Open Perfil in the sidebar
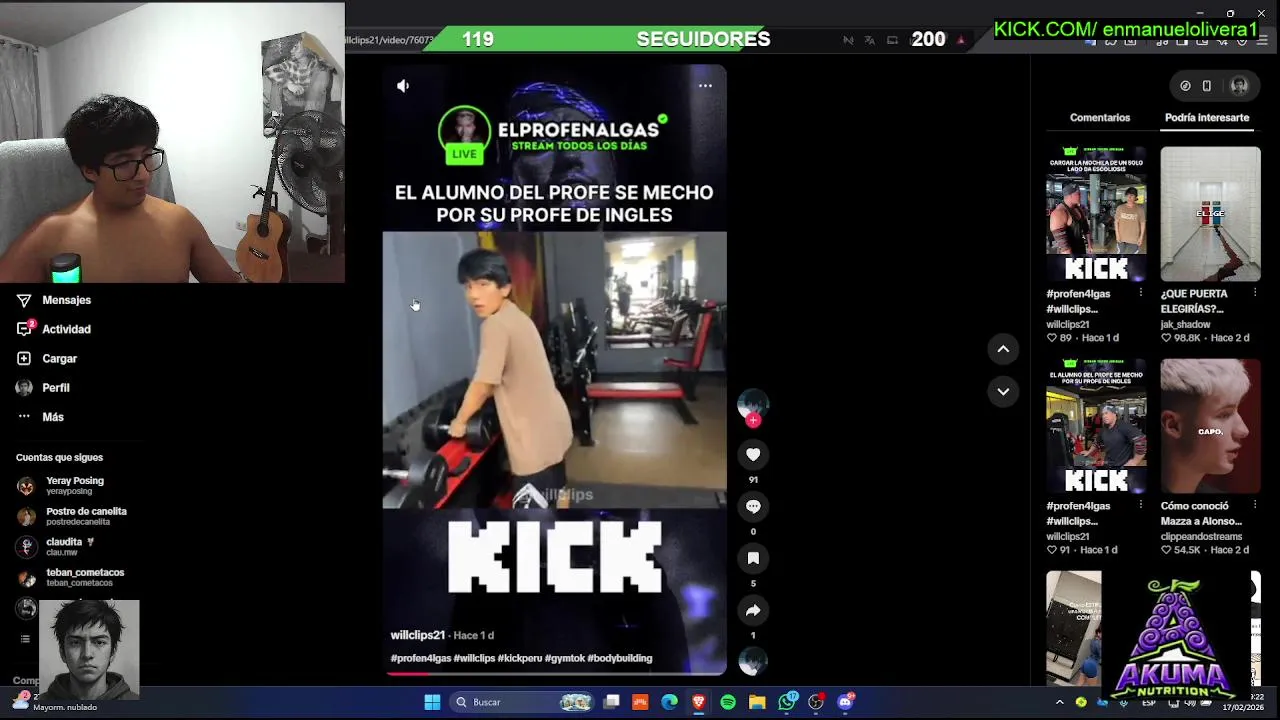Viewport: 1280px width, 720px height. click(x=43, y=388)
